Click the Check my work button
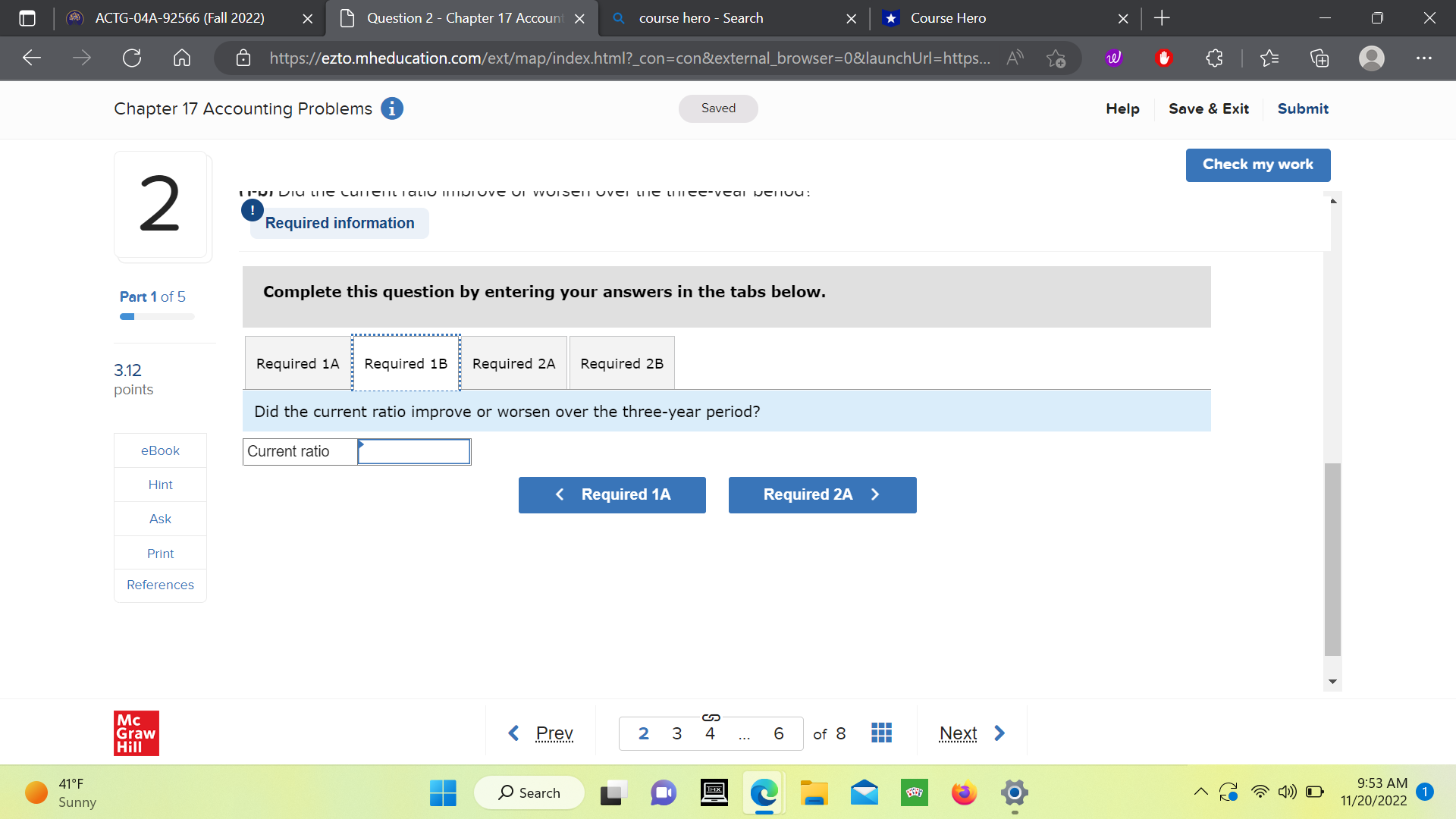The height and width of the screenshot is (819, 1456). (1257, 165)
